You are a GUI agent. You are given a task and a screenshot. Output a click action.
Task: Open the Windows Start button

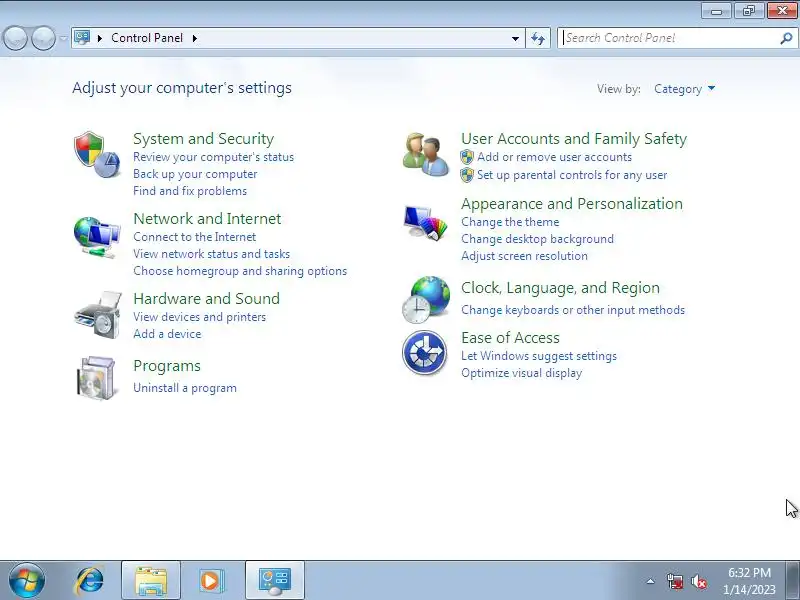coord(27,581)
